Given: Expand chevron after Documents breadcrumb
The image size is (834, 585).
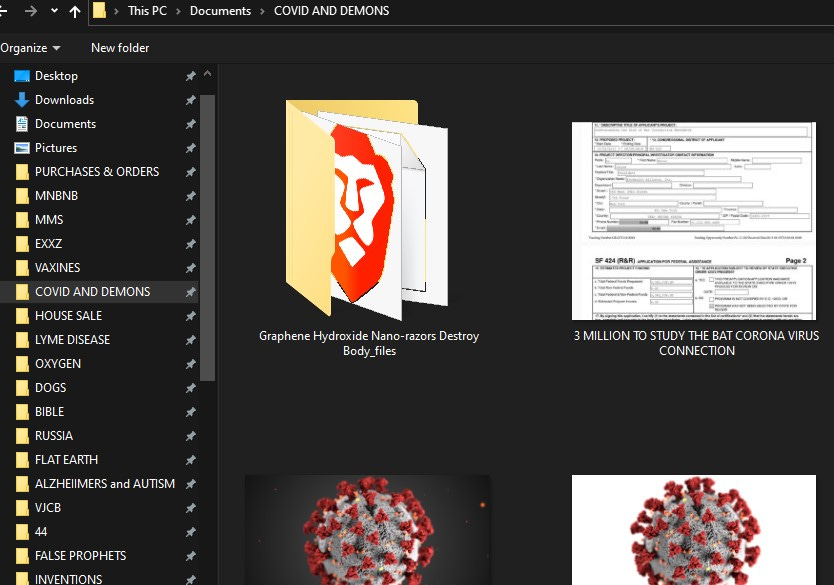Looking at the screenshot, I should click(262, 11).
